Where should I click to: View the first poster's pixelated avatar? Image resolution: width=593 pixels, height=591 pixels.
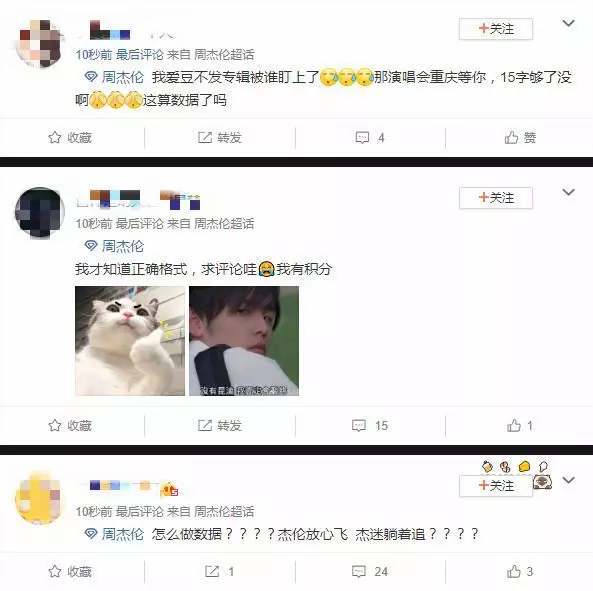tap(39, 43)
